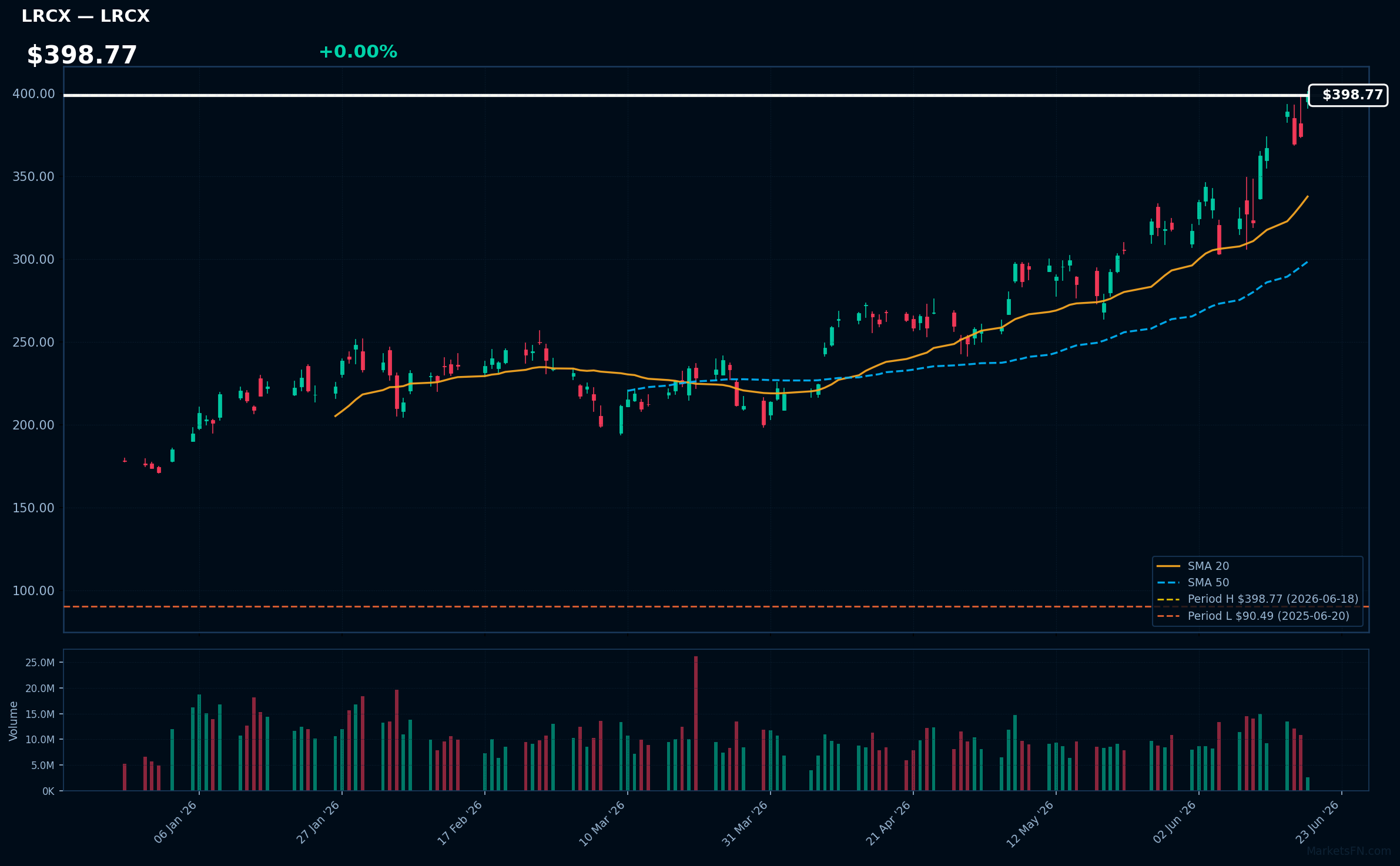Click the 27 Jan '26 date label
The image size is (1400, 866).
(318, 823)
